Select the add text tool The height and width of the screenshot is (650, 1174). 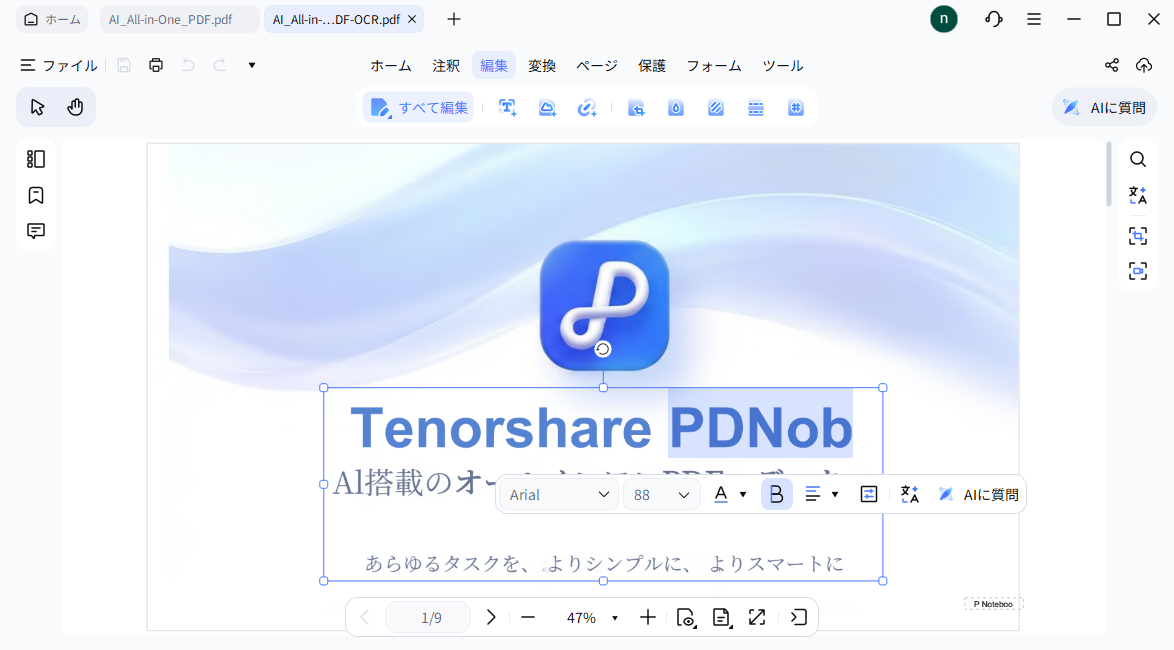click(508, 108)
